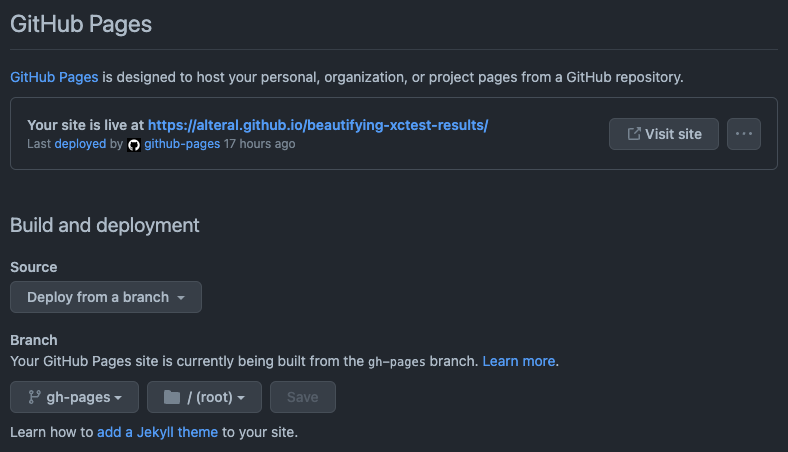Click the 'gh-pages' code text in description
The width and height of the screenshot is (788, 452).
pyautogui.click(x=397, y=361)
